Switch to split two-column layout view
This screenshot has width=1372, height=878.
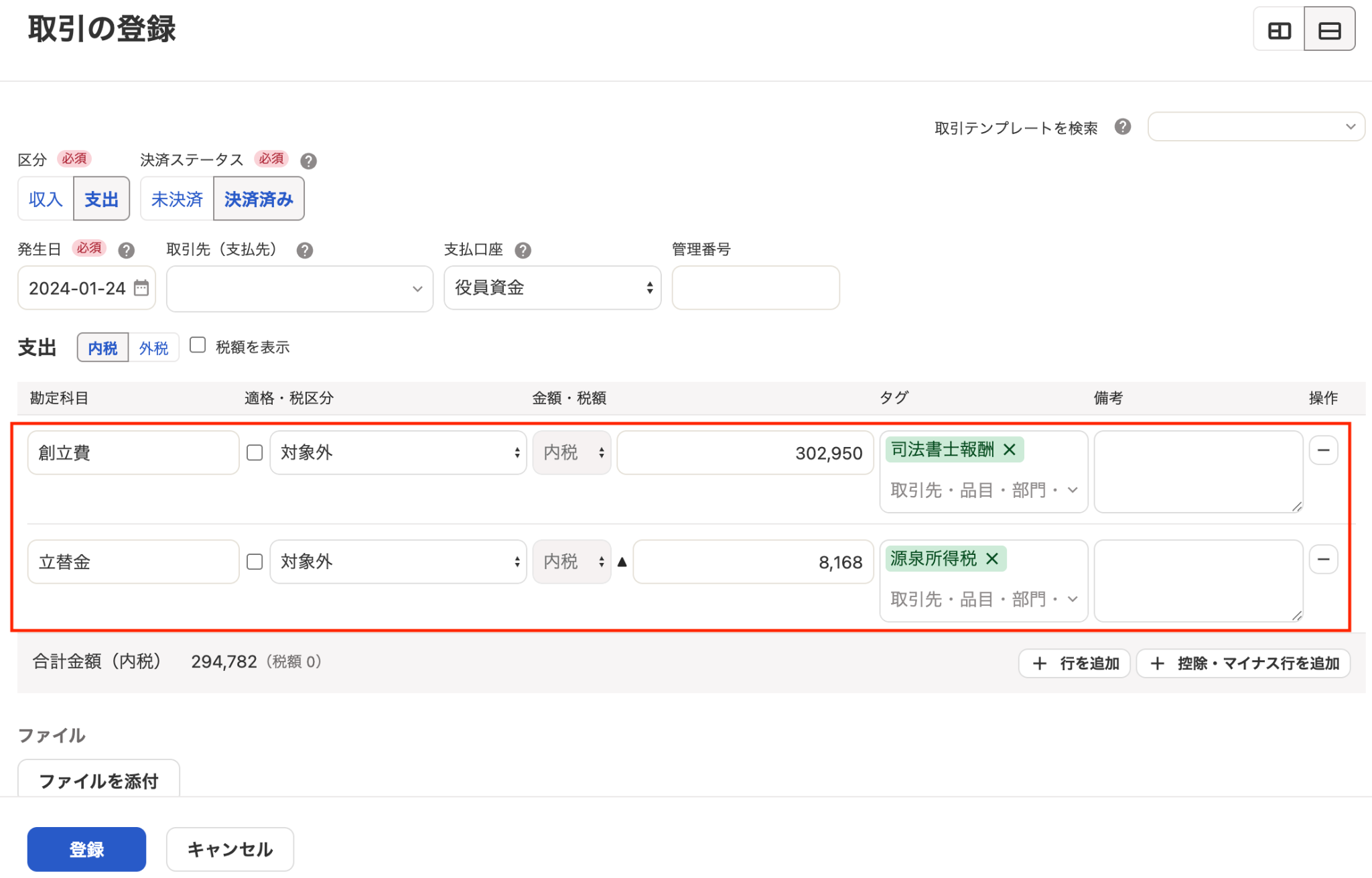tap(1279, 30)
